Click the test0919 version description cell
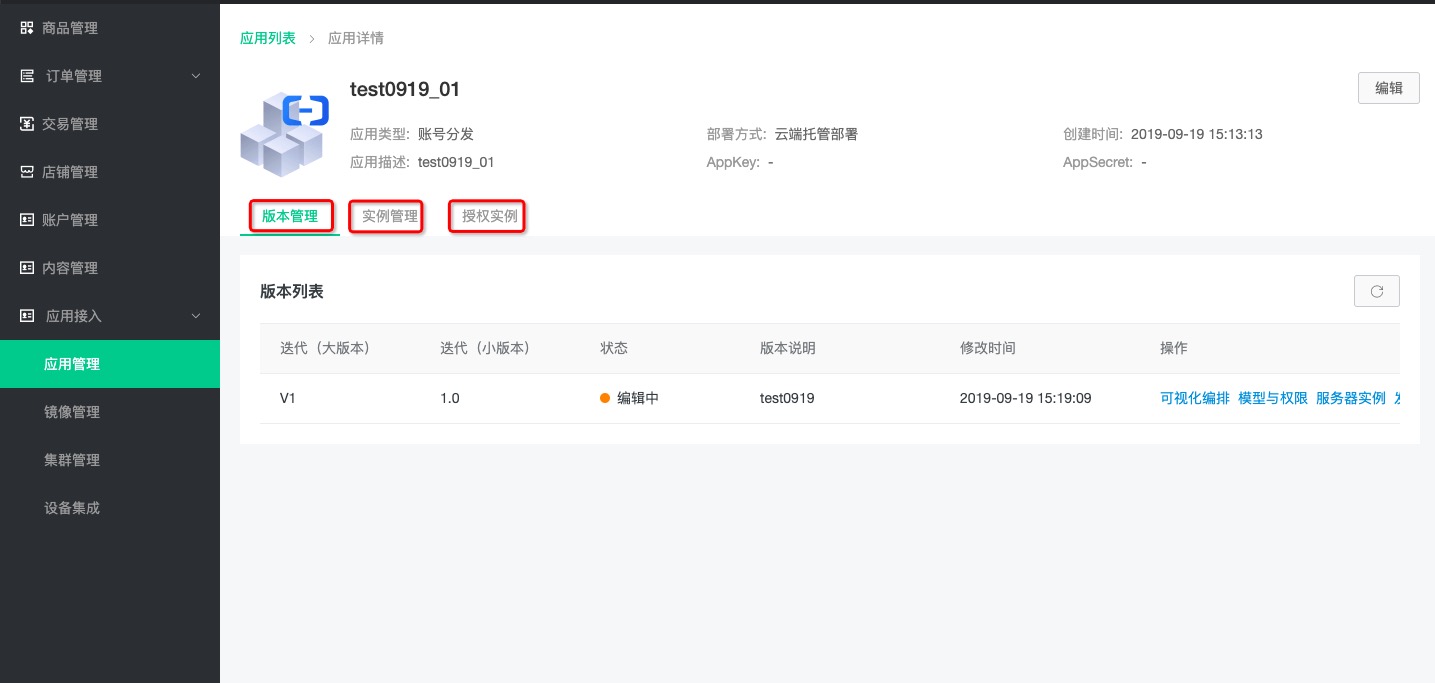Image resolution: width=1435 pixels, height=683 pixels. coord(787,398)
